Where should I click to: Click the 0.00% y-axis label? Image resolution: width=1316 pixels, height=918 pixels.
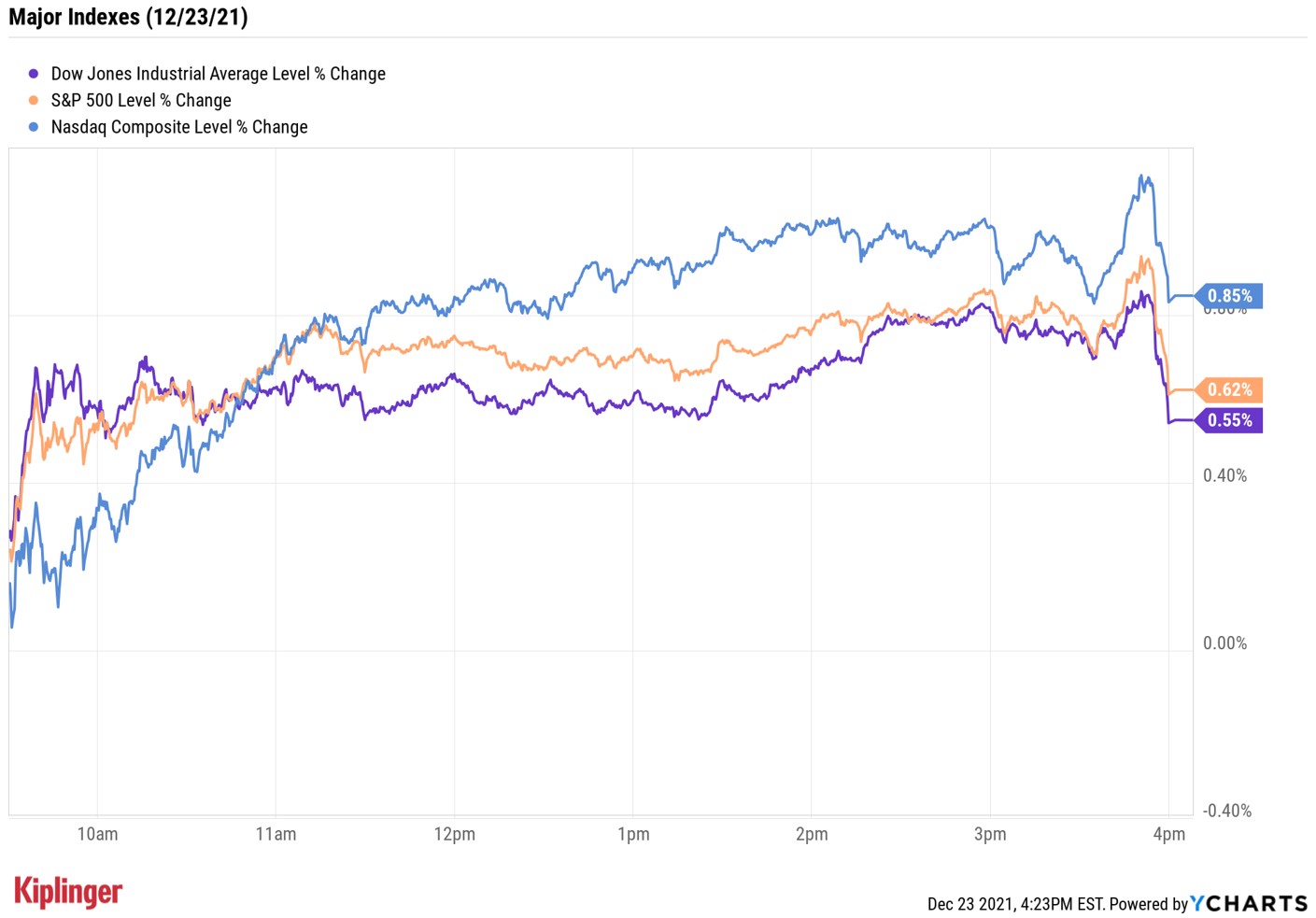tap(1224, 643)
